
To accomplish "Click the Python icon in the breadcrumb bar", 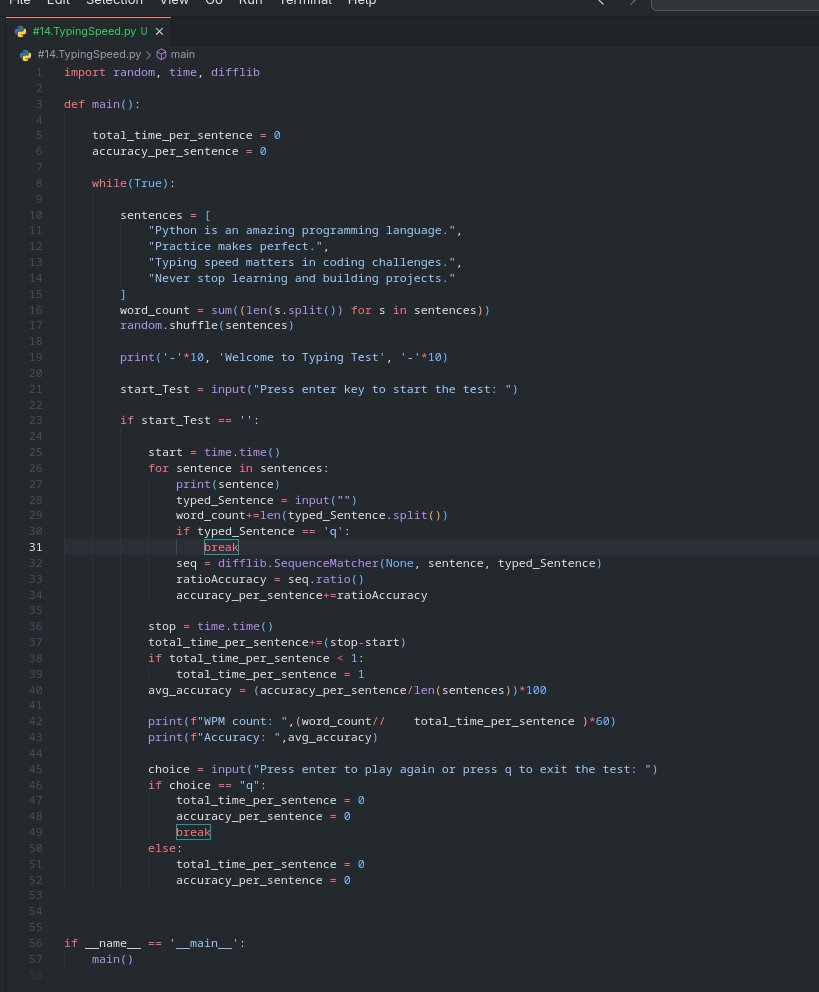I will click(x=25, y=55).
